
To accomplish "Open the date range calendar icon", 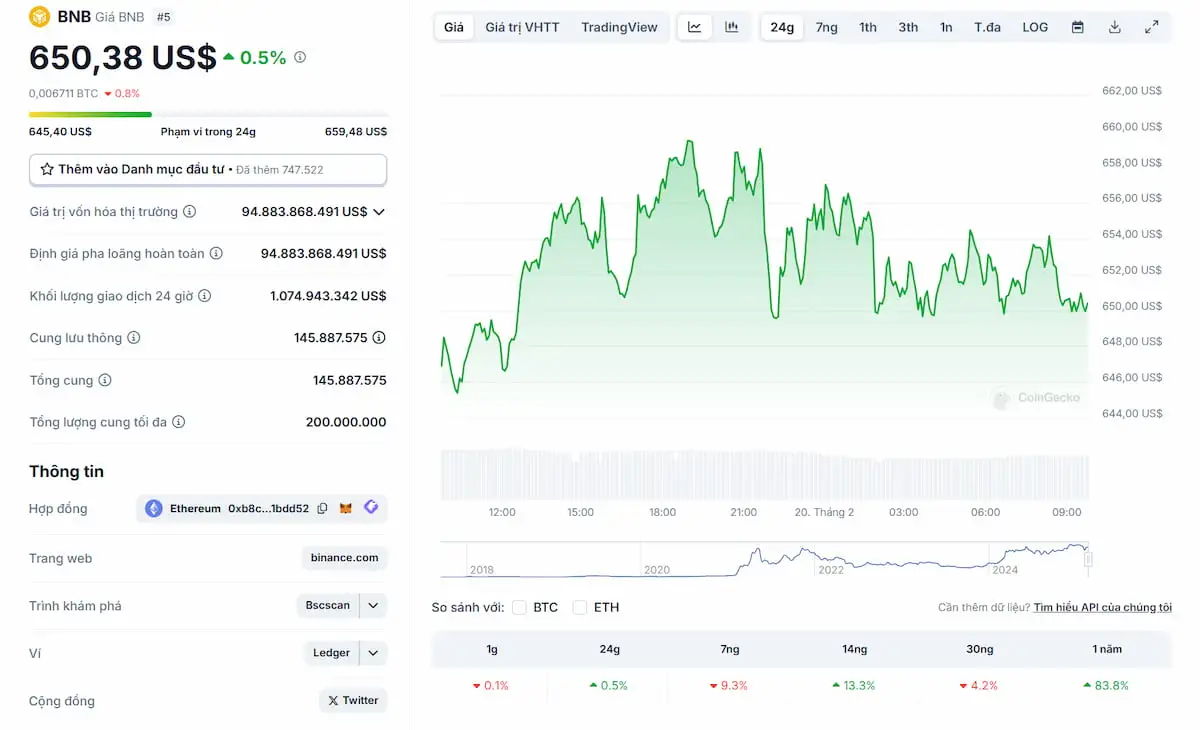I will point(1077,27).
